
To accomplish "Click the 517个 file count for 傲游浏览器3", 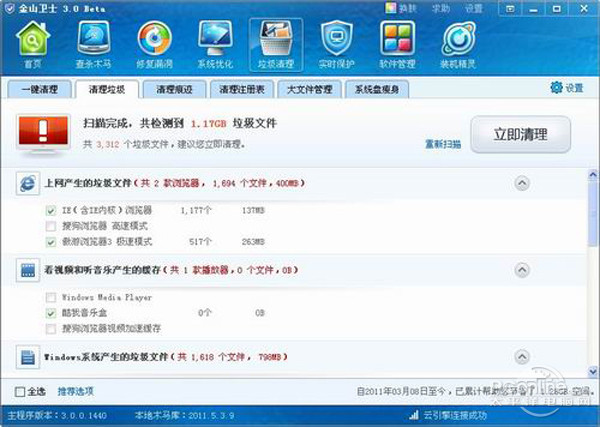I will pyautogui.click(x=201, y=242).
